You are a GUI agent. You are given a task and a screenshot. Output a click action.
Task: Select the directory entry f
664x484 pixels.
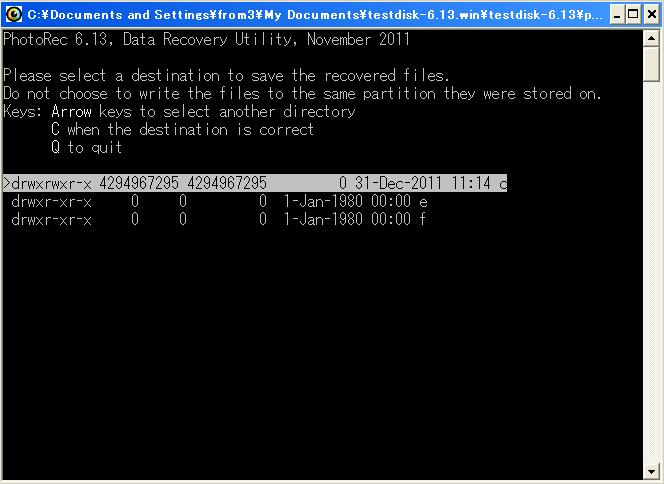click(219, 219)
